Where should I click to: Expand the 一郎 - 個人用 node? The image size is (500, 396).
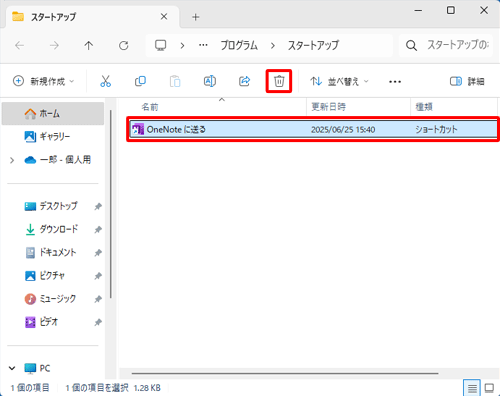[12, 160]
